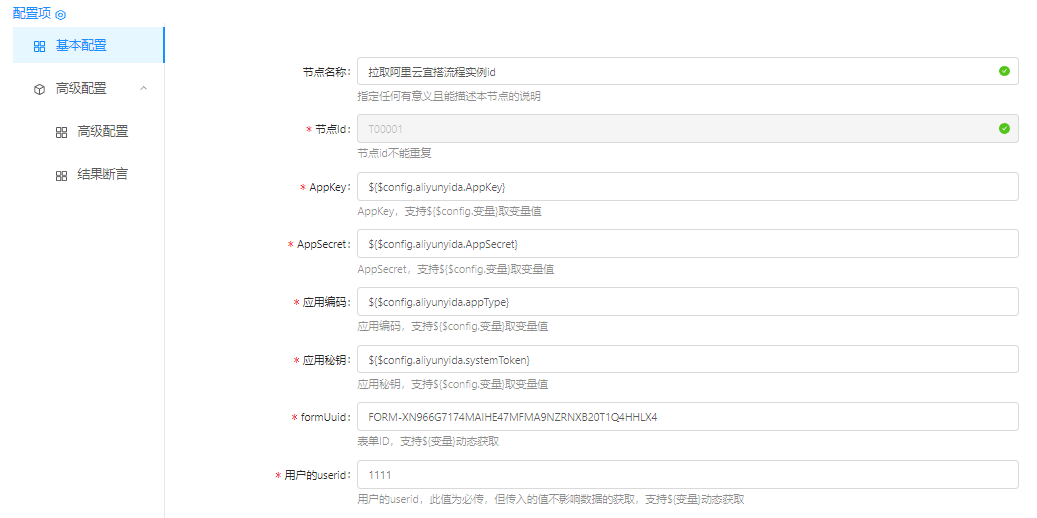Click the grid icon of 高级配置 sub-item

pyautogui.click(x=61, y=132)
